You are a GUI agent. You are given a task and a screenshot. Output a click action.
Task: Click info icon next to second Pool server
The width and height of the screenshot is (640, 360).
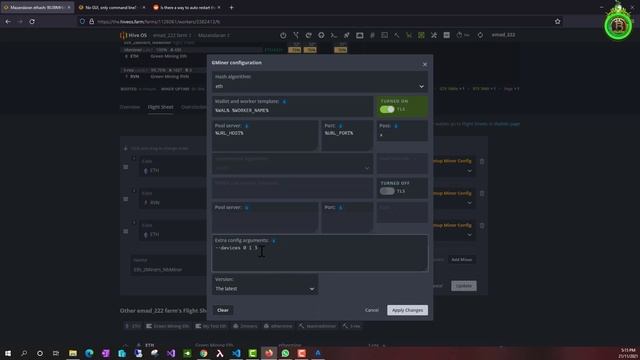point(247,207)
